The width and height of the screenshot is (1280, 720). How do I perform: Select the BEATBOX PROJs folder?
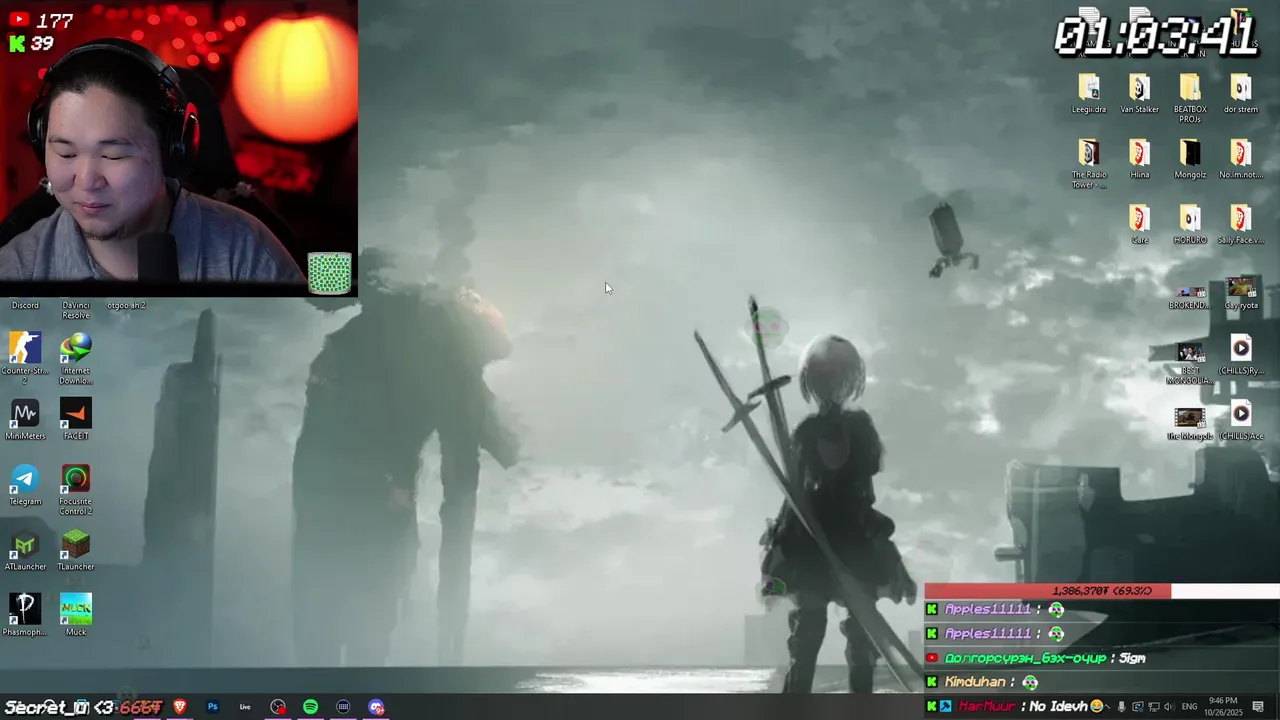point(1190,99)
